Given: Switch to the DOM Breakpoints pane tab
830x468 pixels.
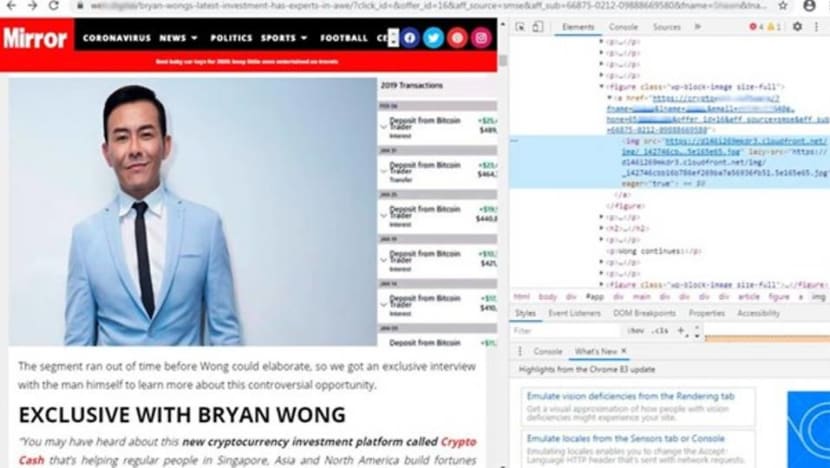Looking at the screenshot, I should coord(644,313).
